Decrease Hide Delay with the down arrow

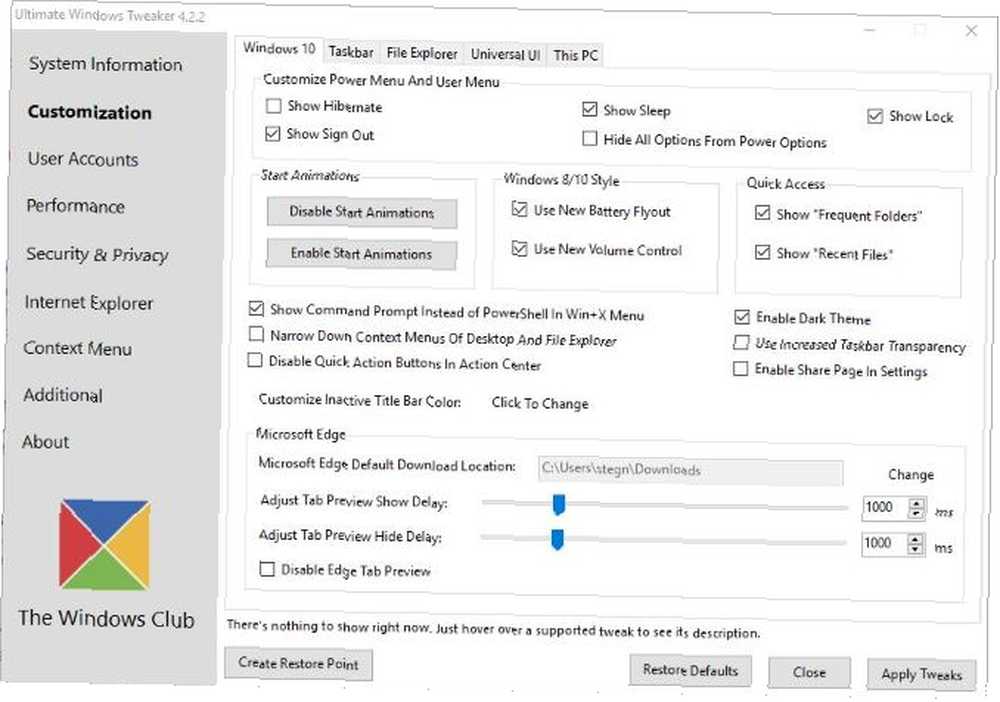point(916,550)
